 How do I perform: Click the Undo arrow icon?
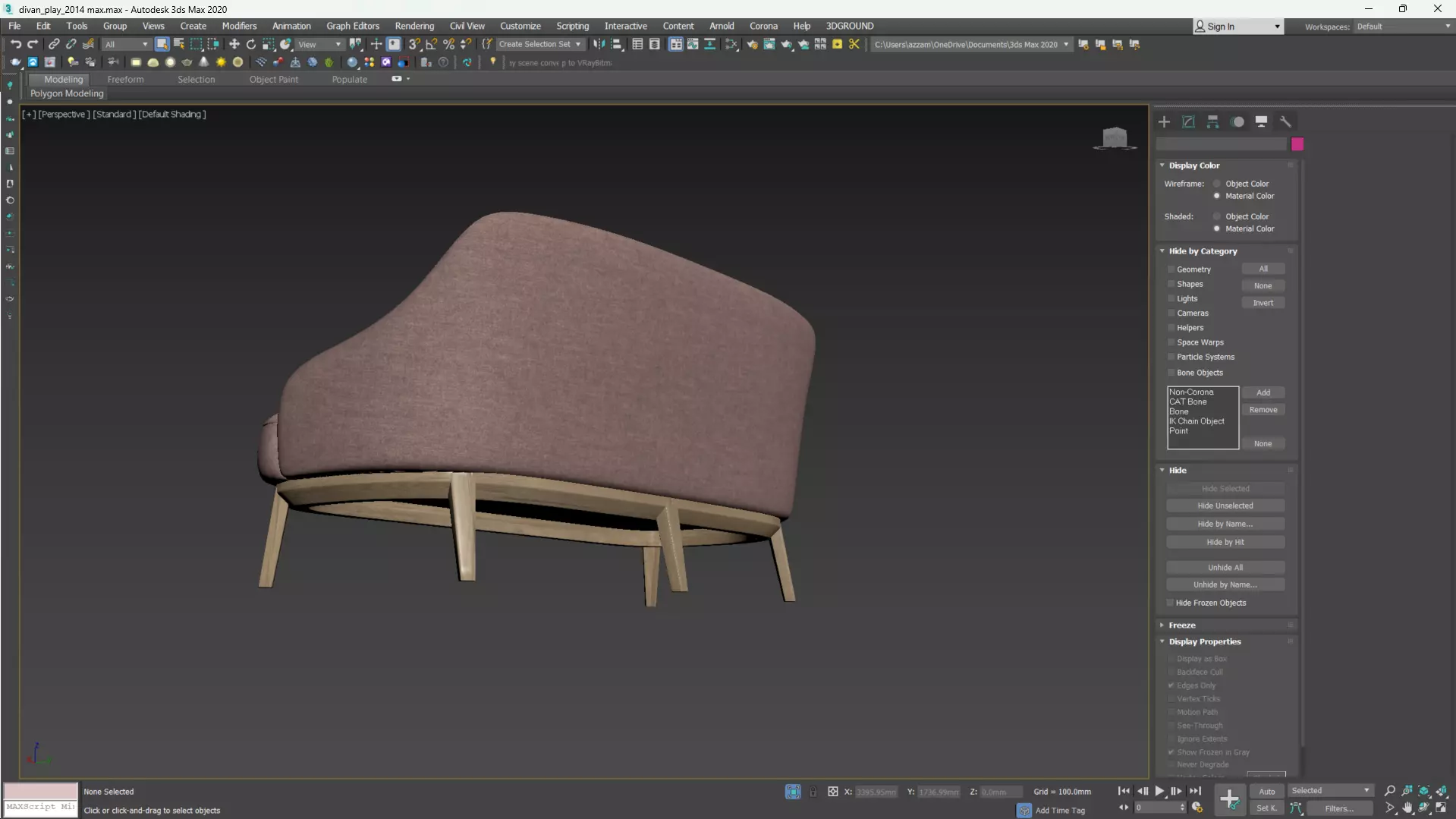click(16, 44)
